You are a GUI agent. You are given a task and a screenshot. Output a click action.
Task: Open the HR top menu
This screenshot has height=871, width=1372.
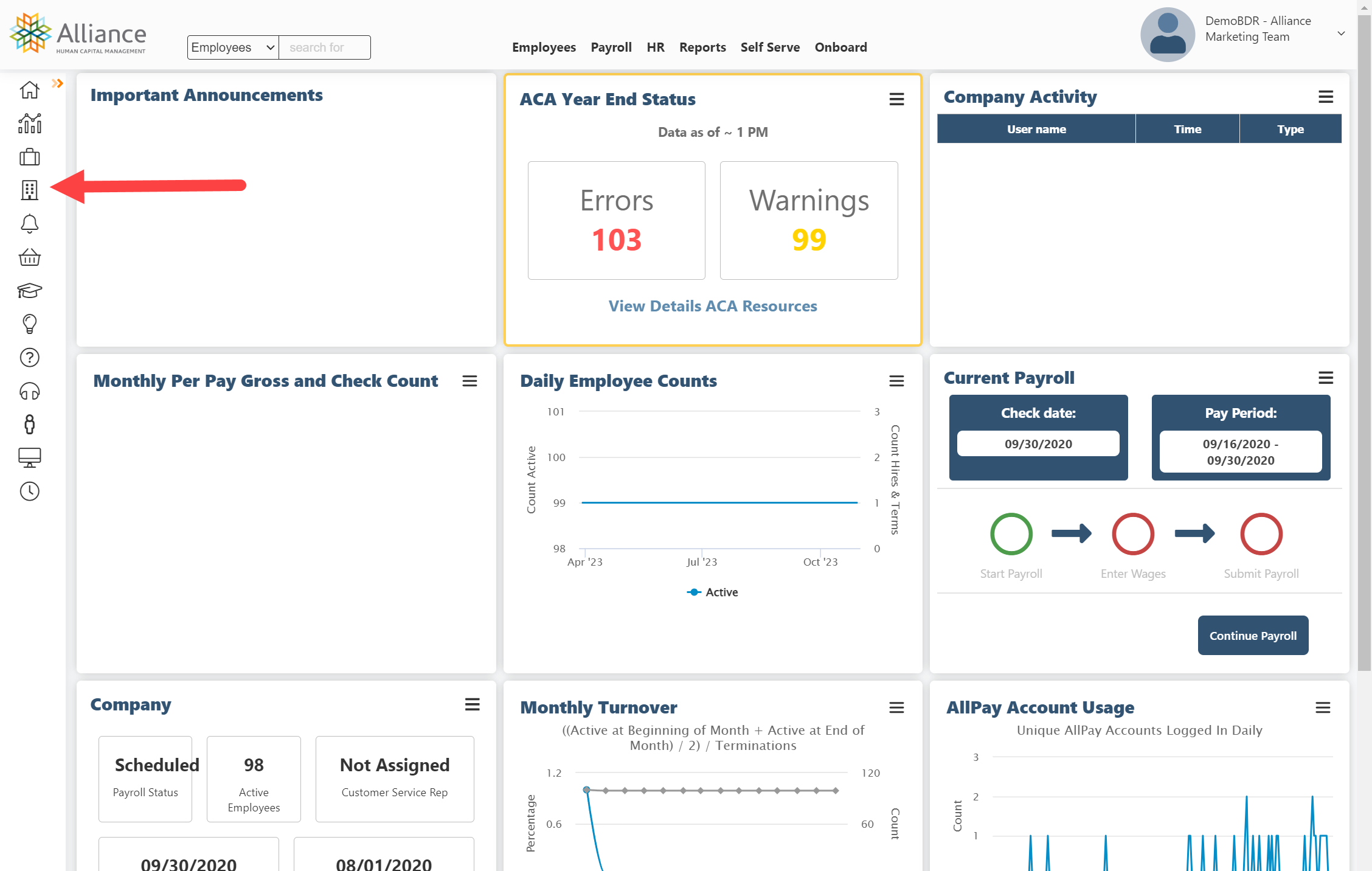656,47
